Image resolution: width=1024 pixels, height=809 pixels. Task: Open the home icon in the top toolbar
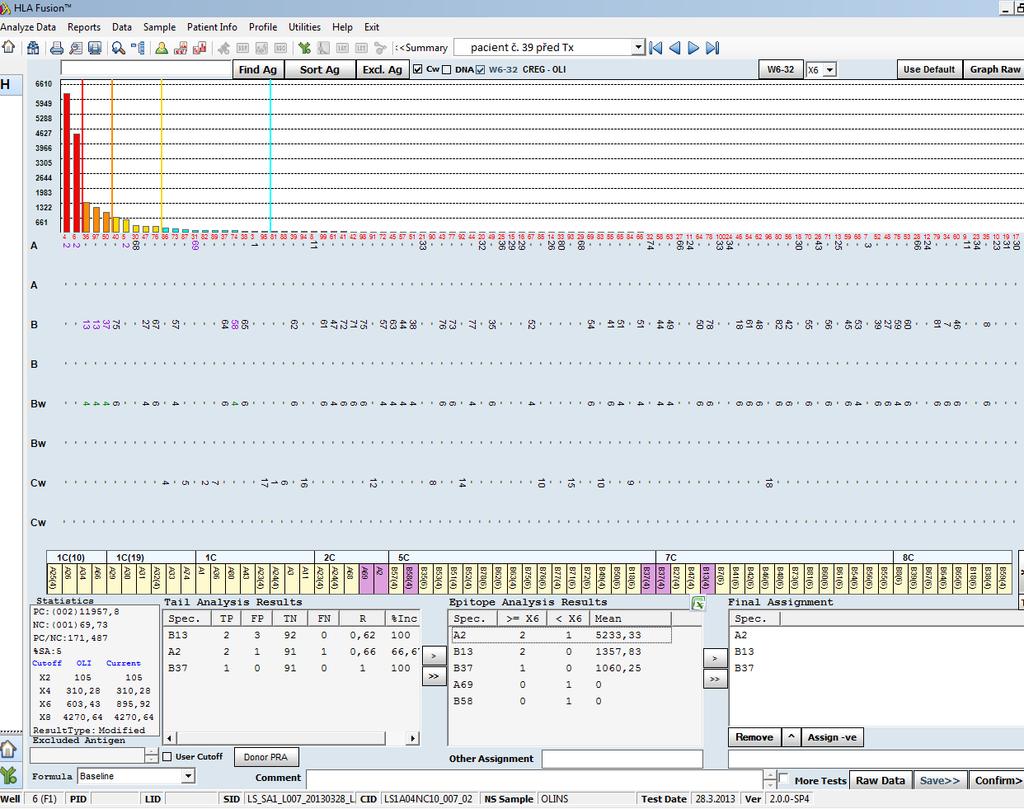(8, 47)
